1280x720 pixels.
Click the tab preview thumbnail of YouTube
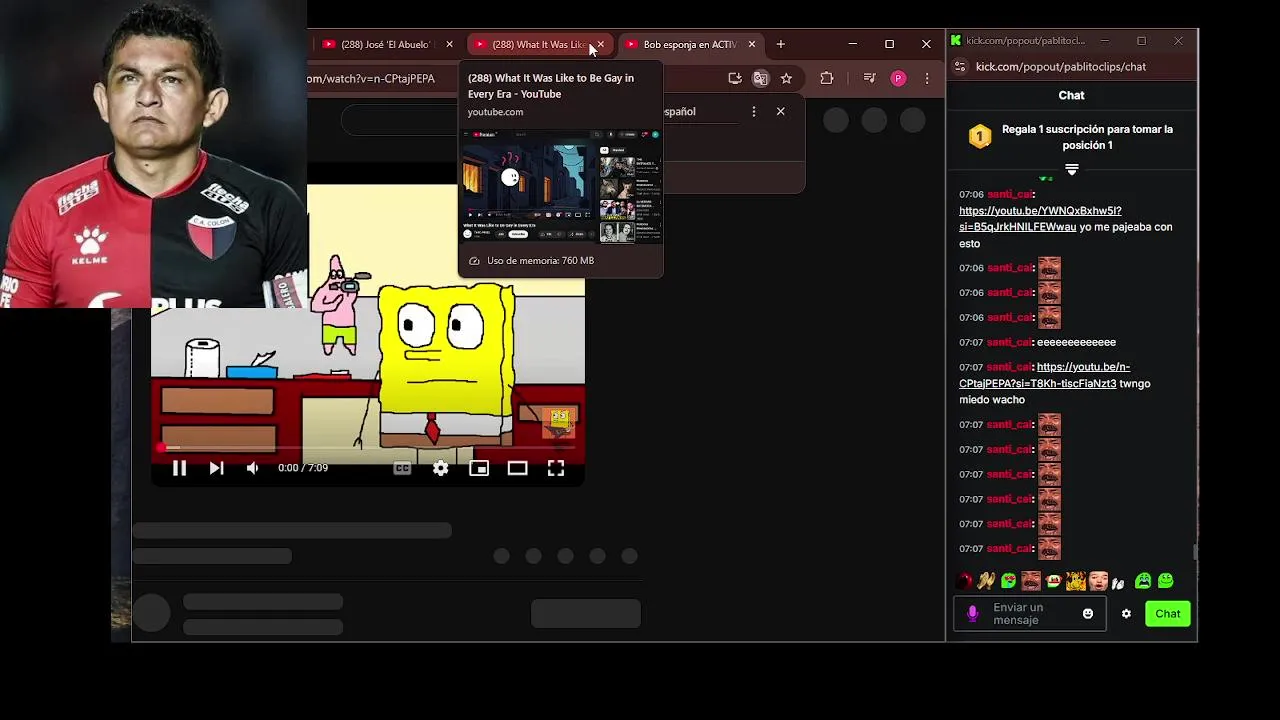(x=560, y=185)
